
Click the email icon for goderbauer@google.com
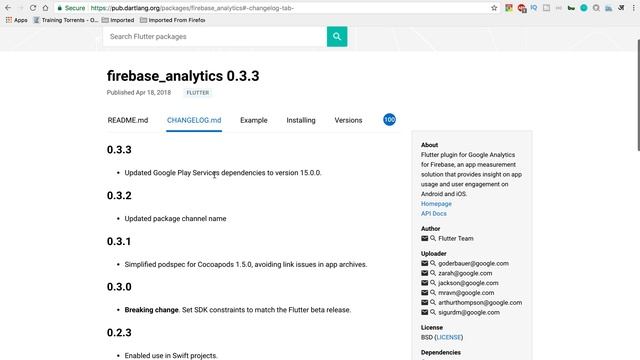pos(424,263)
